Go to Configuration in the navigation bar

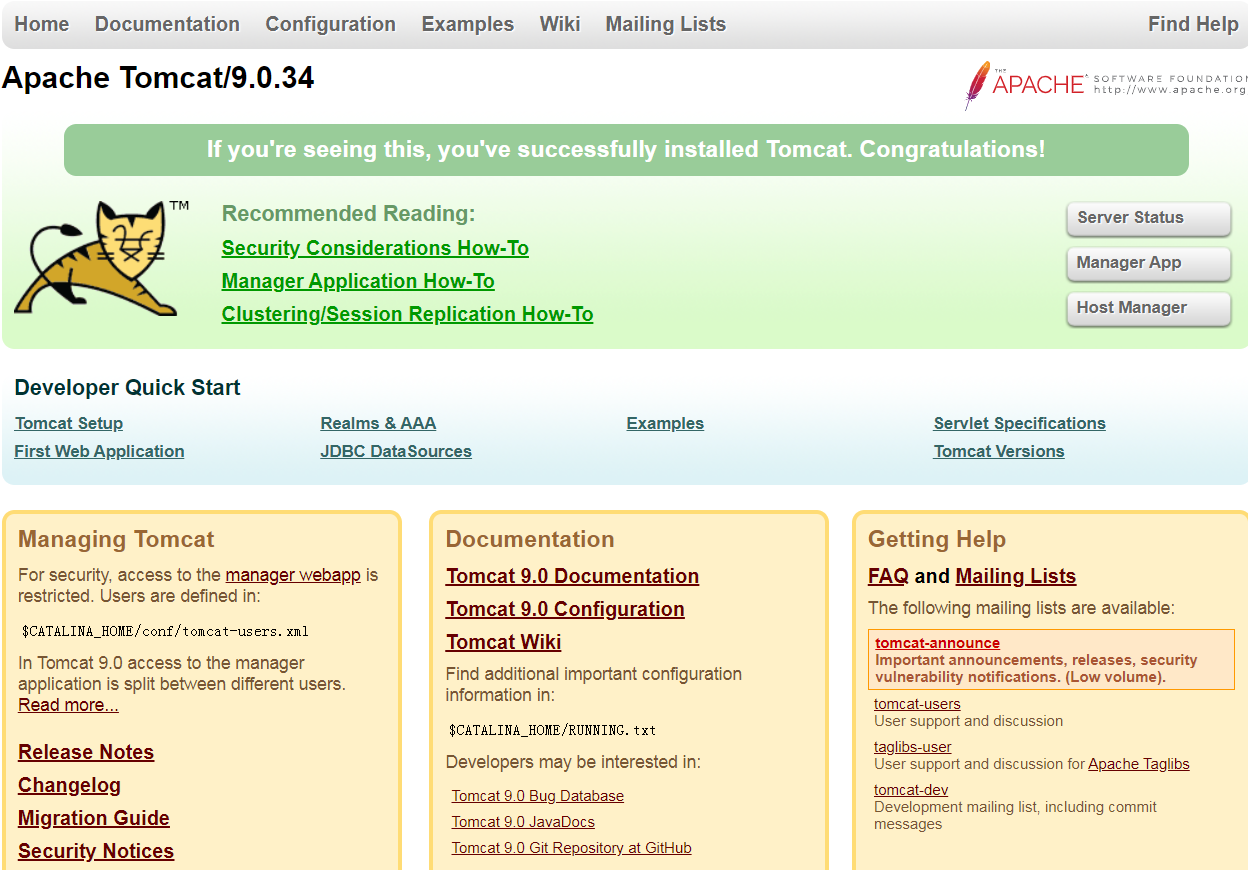click(x=330, y=24)
